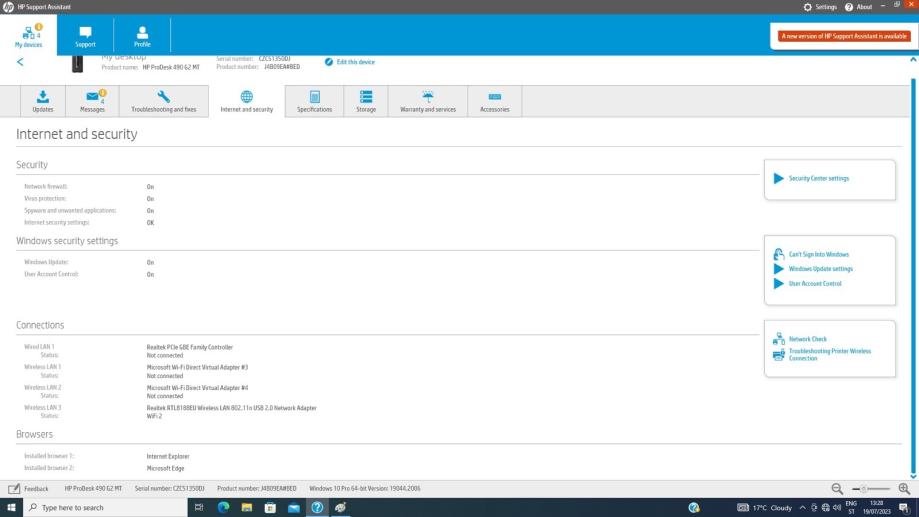Open File Explorer from the taskbar

pos(247,508)
